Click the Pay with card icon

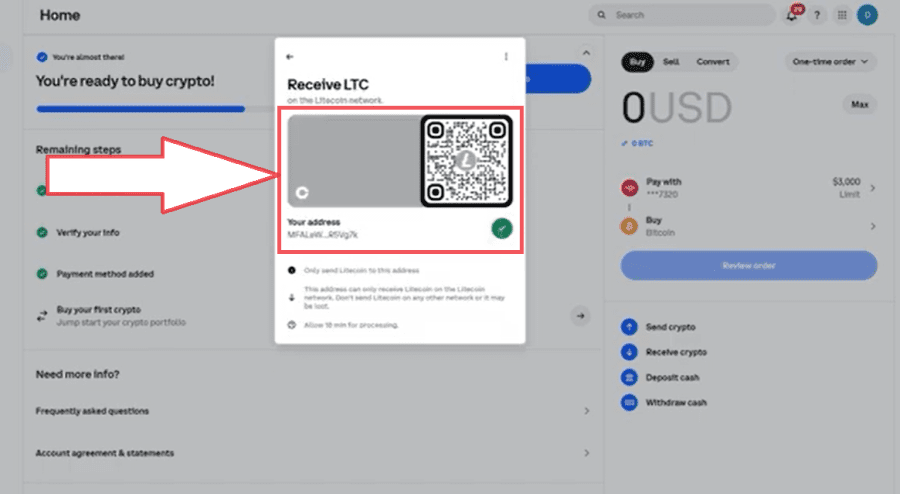[x=630, y=188]
